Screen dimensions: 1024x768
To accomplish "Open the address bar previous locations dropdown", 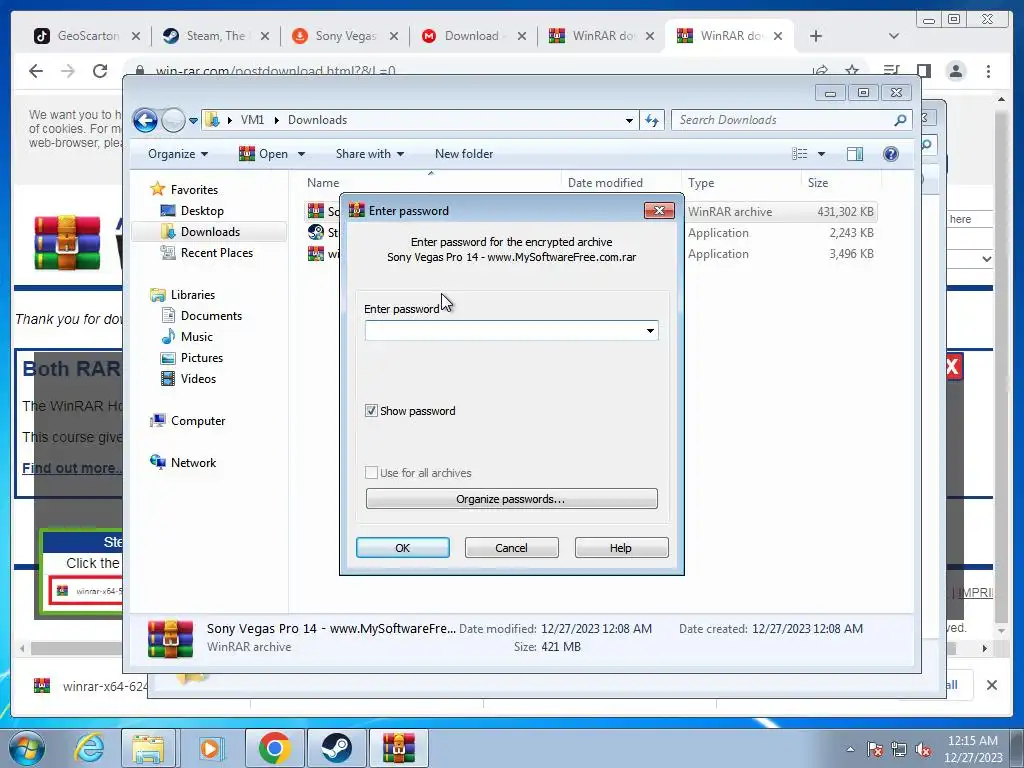I will pyautogui.click(x=629, y=120).
